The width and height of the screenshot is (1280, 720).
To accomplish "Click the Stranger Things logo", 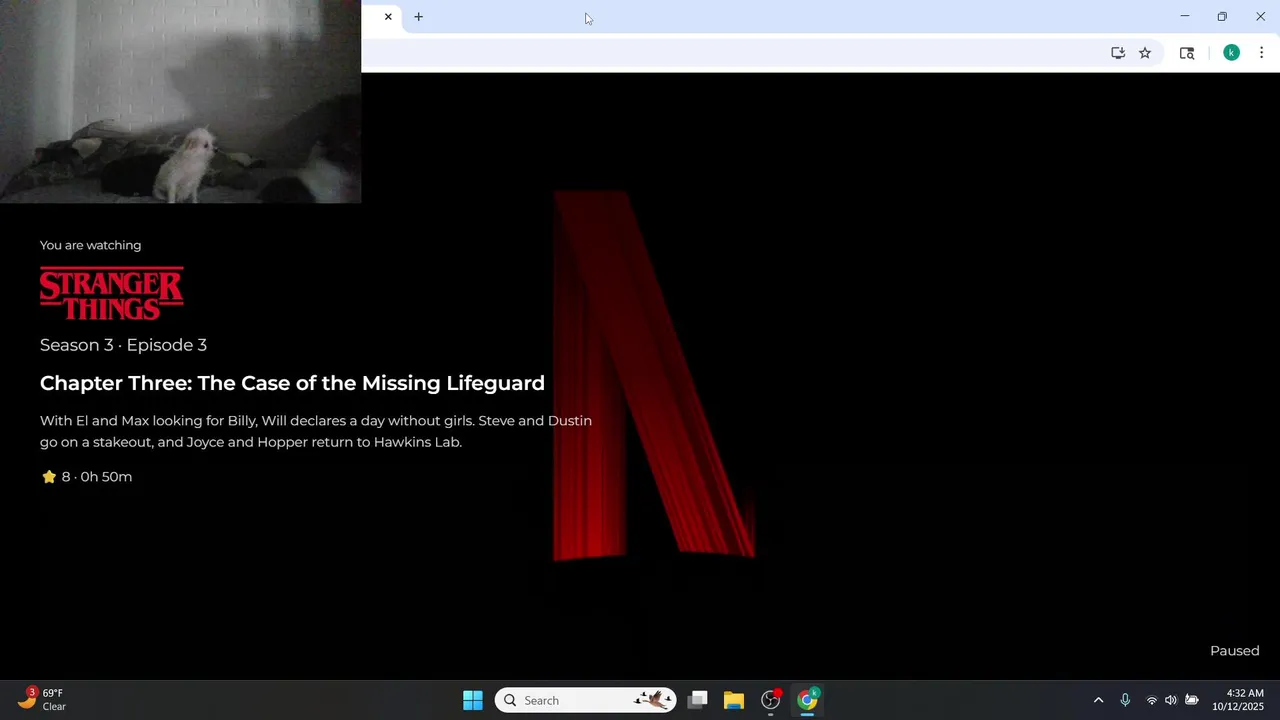I will (x=112, y=293).
